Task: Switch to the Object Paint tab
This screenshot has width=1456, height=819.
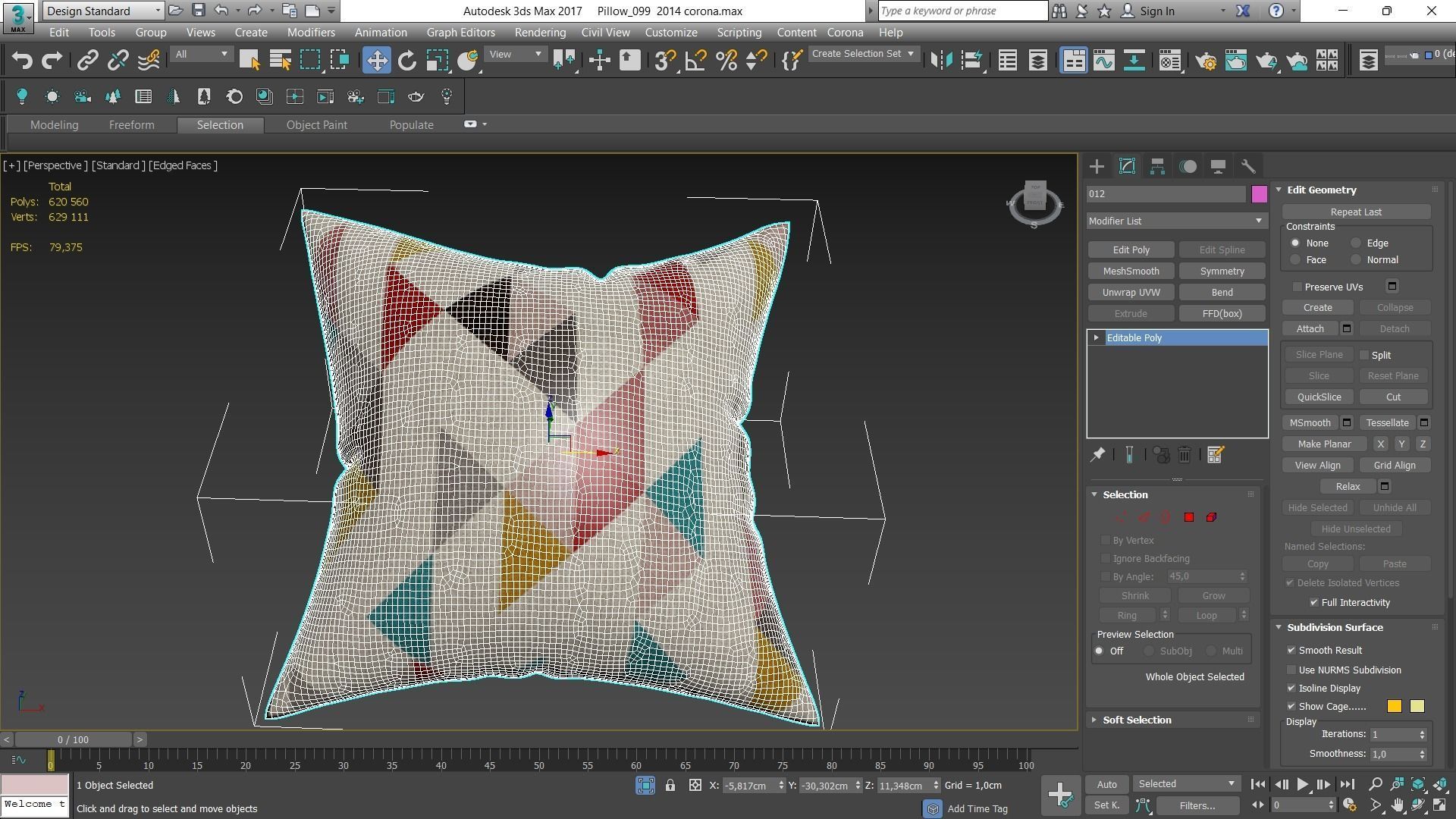Action: (x=316, y=125)
